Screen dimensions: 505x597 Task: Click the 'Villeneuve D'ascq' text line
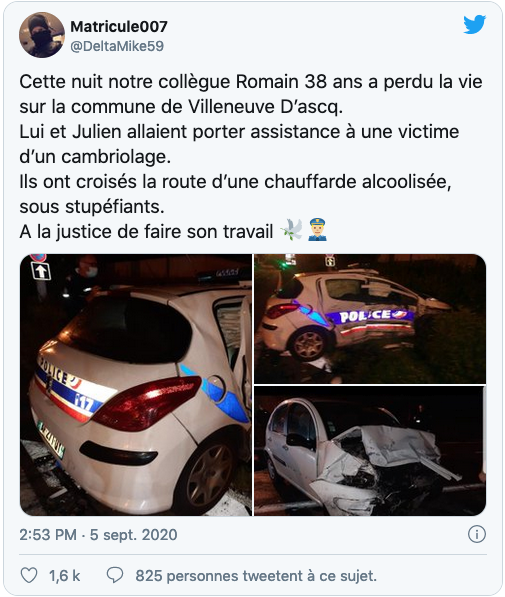tap(181, 107)
